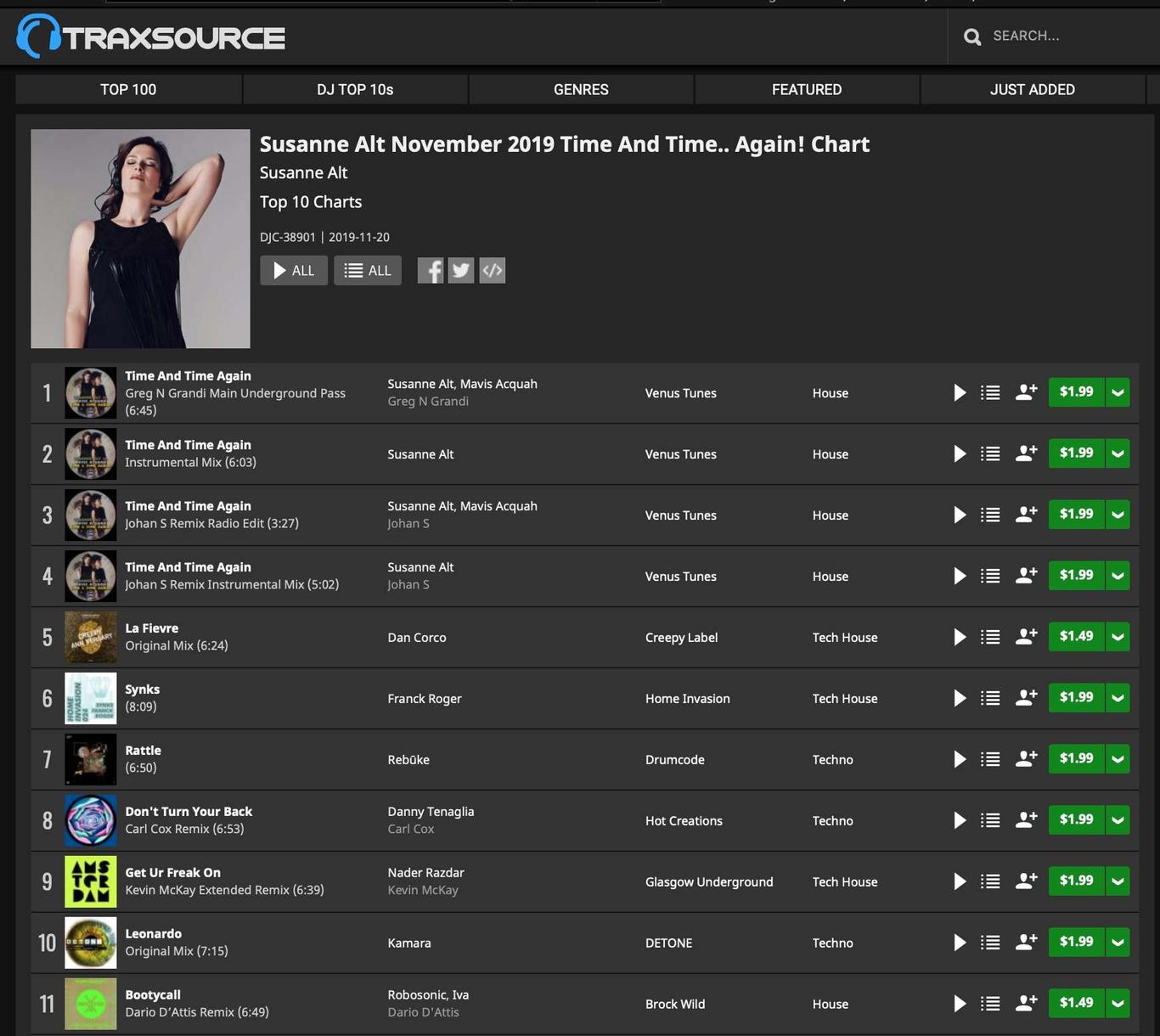
Task: Play Bootycall Dario D'Attis Remix
Action: pyautogui.click(x=960, y=1004)
